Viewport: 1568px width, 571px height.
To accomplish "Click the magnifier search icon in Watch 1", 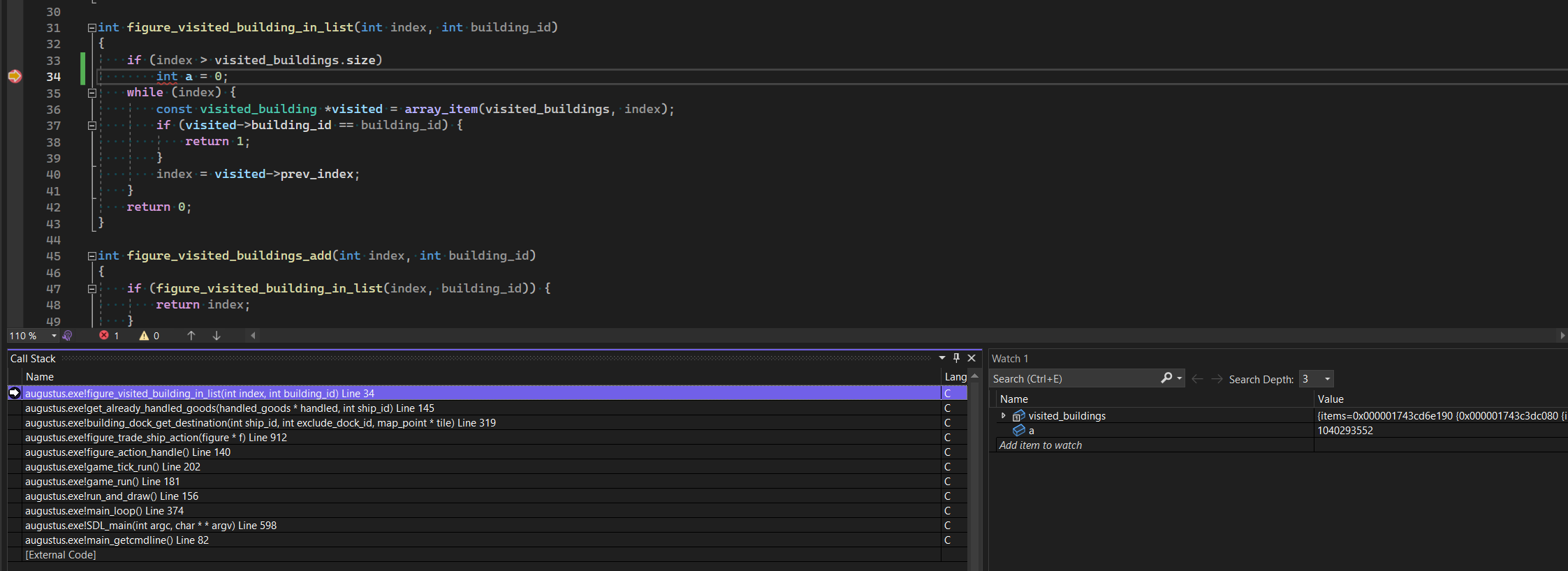I will [1166, 378].
